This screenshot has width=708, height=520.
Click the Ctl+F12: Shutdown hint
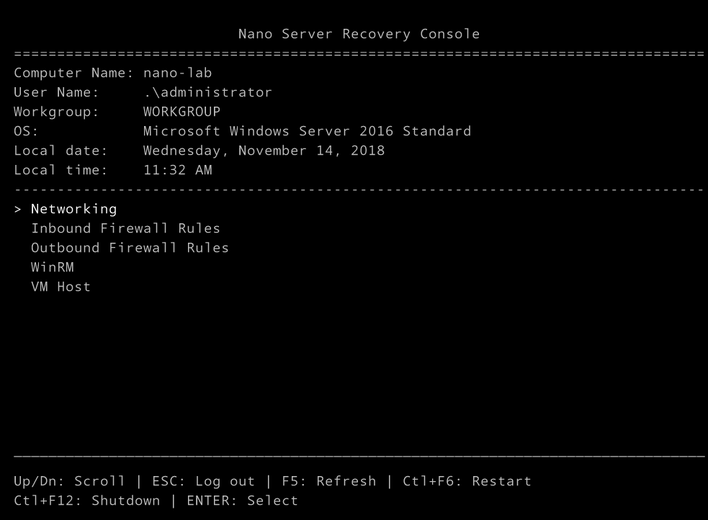click(x=87, y=501)
